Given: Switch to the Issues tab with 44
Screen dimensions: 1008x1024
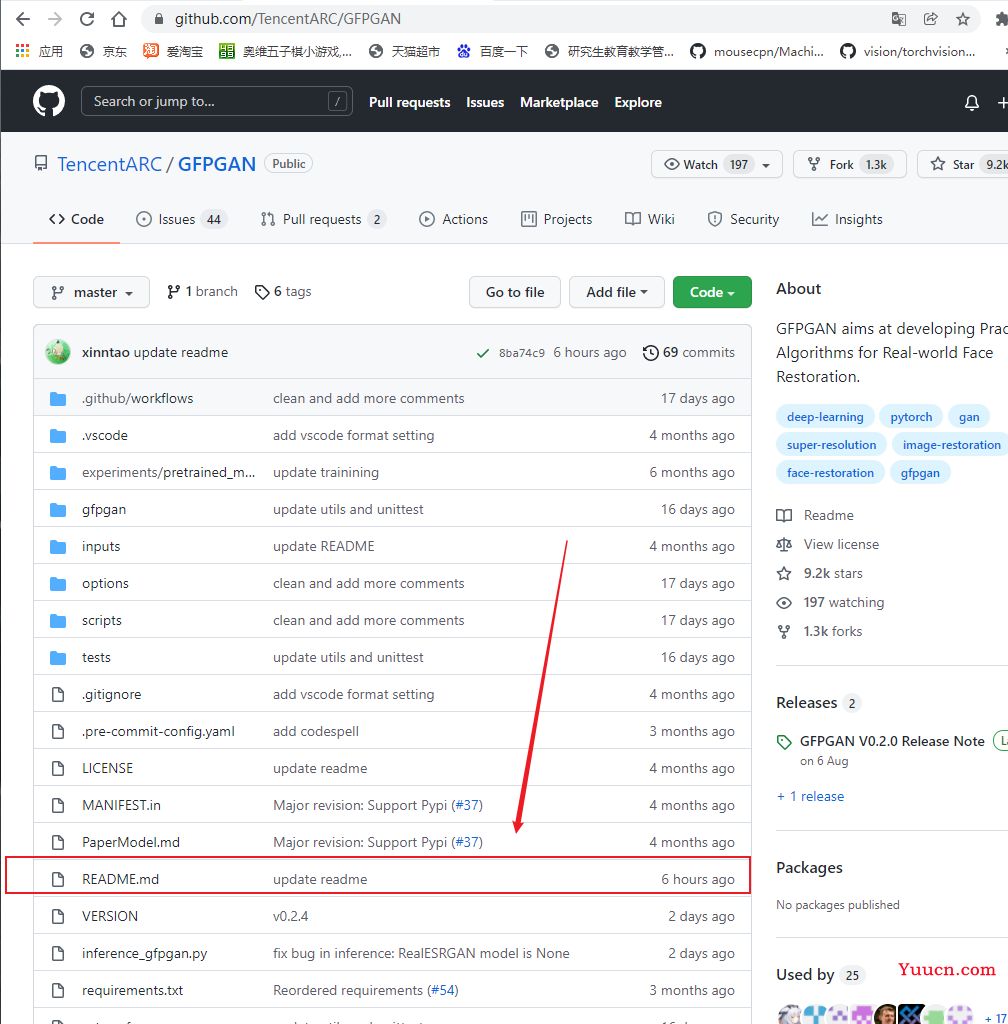Looking at the screenshot, I should [181, 219].
